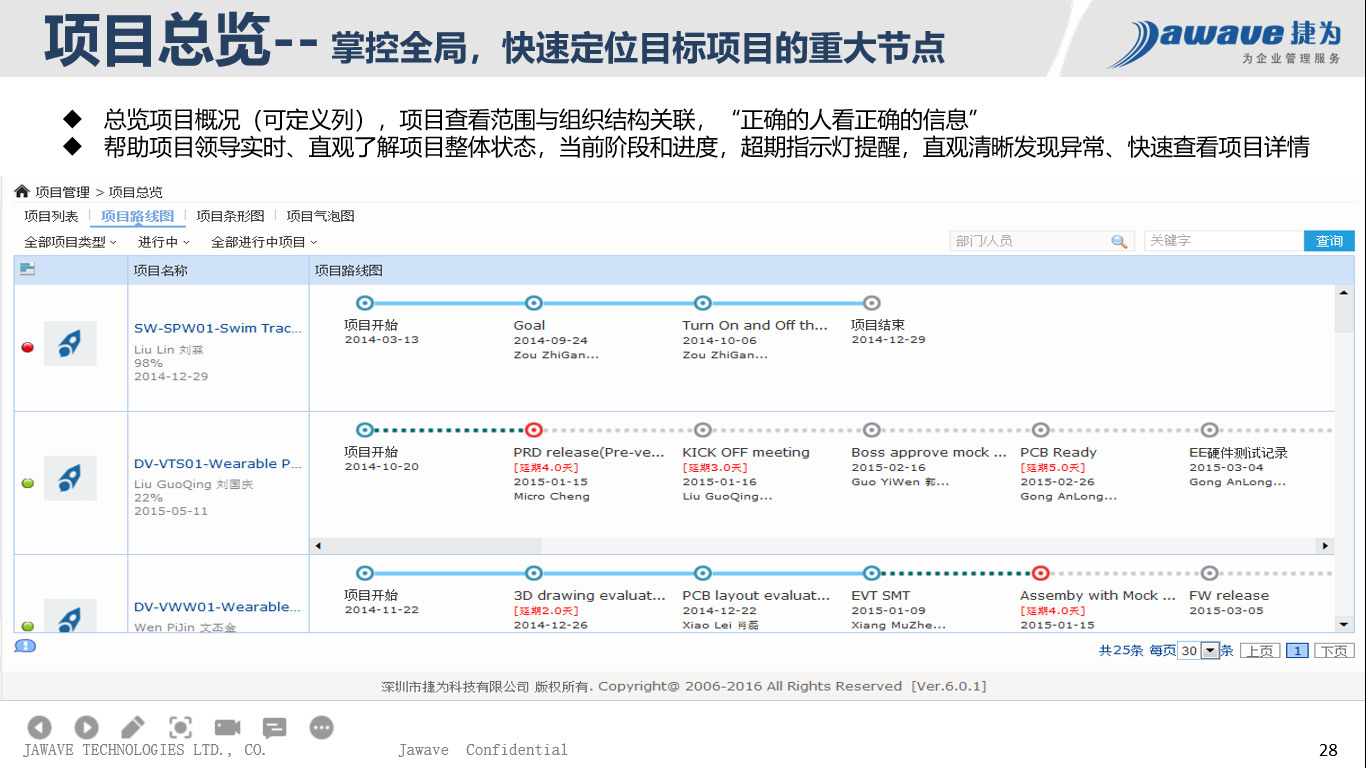
Task: Switch to the 项目气泡图 tab
Action: [x=320, y=216]
